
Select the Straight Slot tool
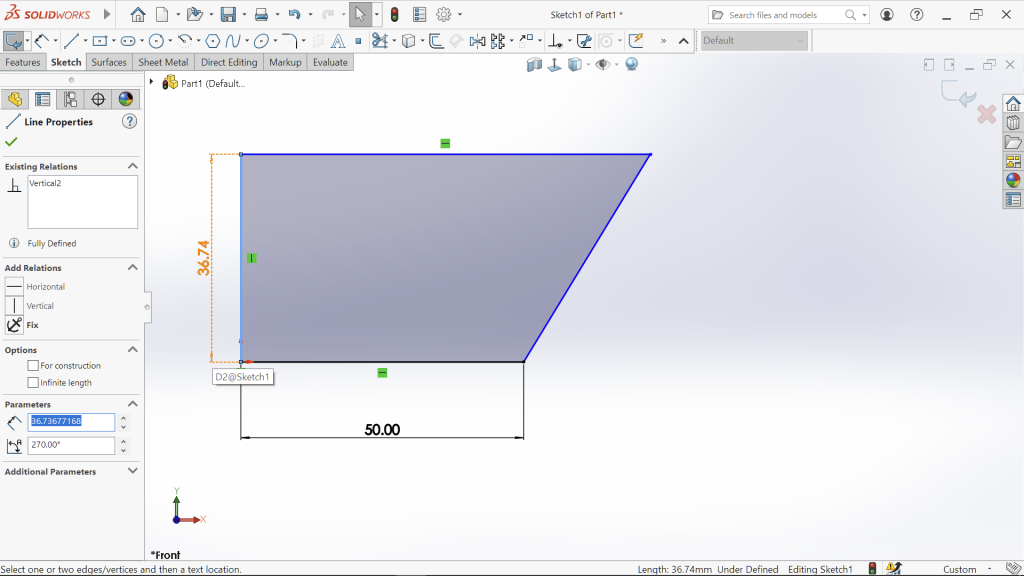(x=128, y=41)
